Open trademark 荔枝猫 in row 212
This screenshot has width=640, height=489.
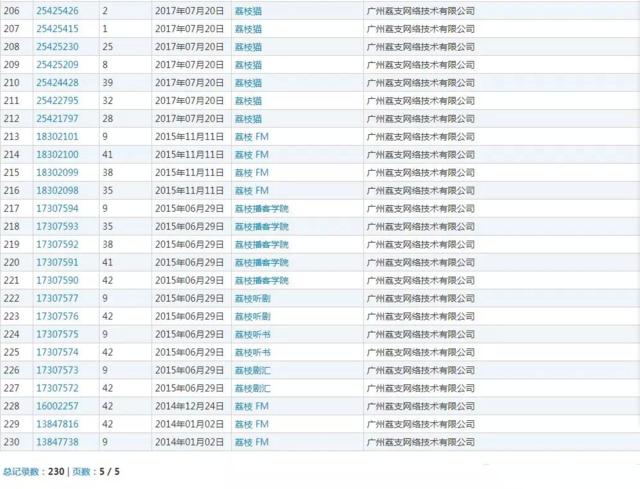coord(248,119)
